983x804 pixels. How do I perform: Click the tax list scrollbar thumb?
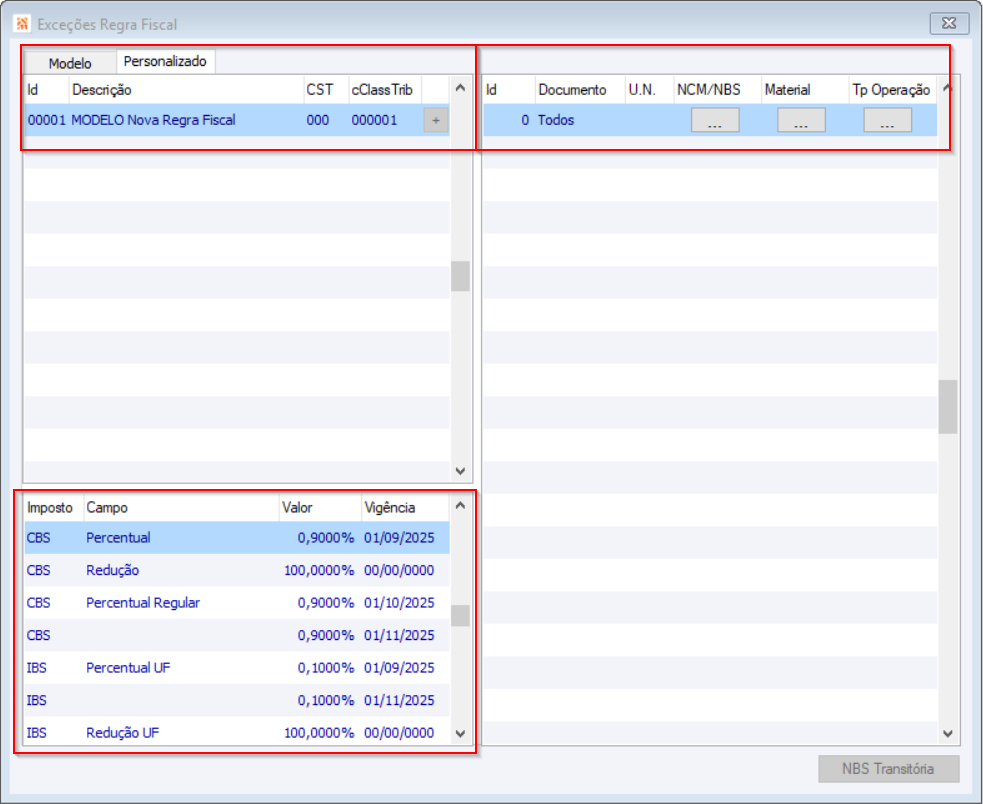460,615
